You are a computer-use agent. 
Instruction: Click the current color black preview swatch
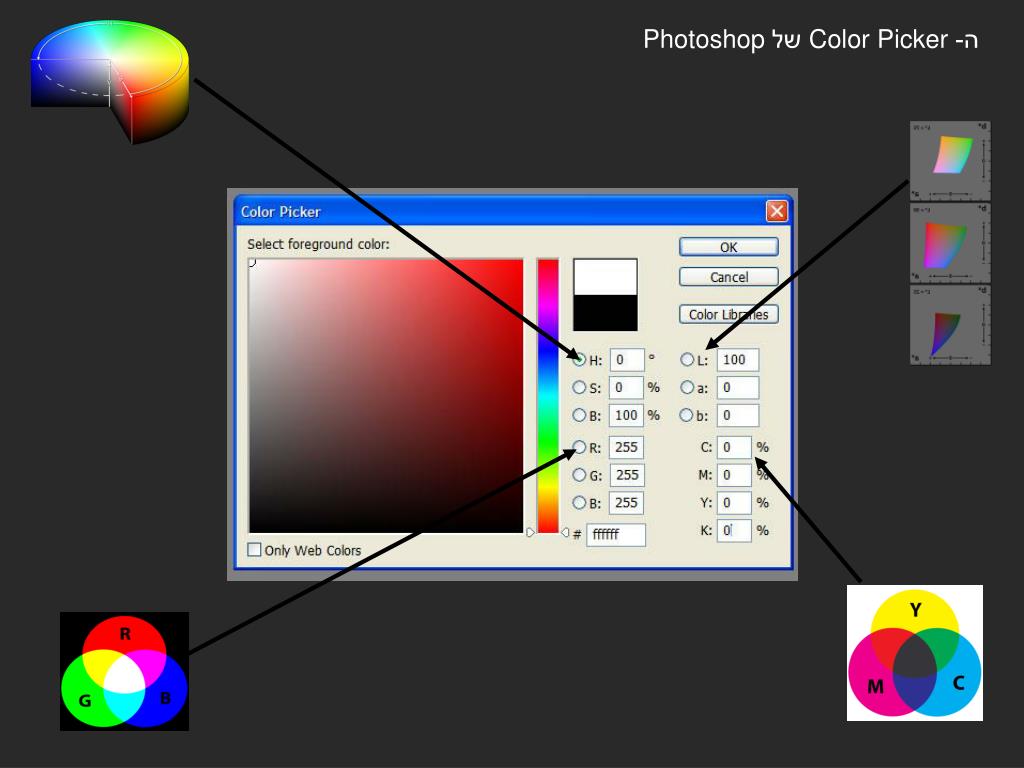click(605, 313)
